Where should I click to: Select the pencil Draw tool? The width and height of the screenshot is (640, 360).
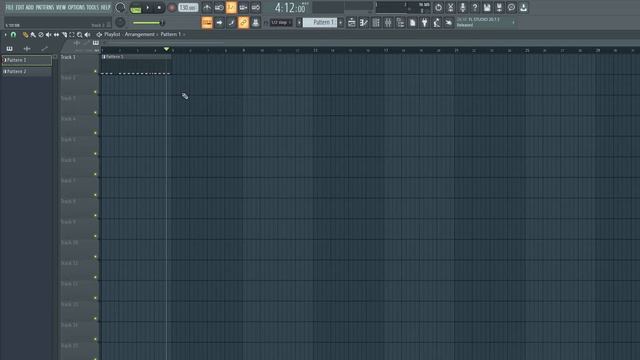[25, 35]
